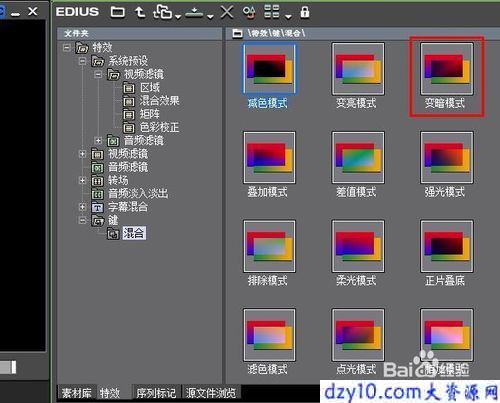Click the folder view toolbar icon
Image resolution: width=500 pixels, height=403 pixels.
click(118, 12)
